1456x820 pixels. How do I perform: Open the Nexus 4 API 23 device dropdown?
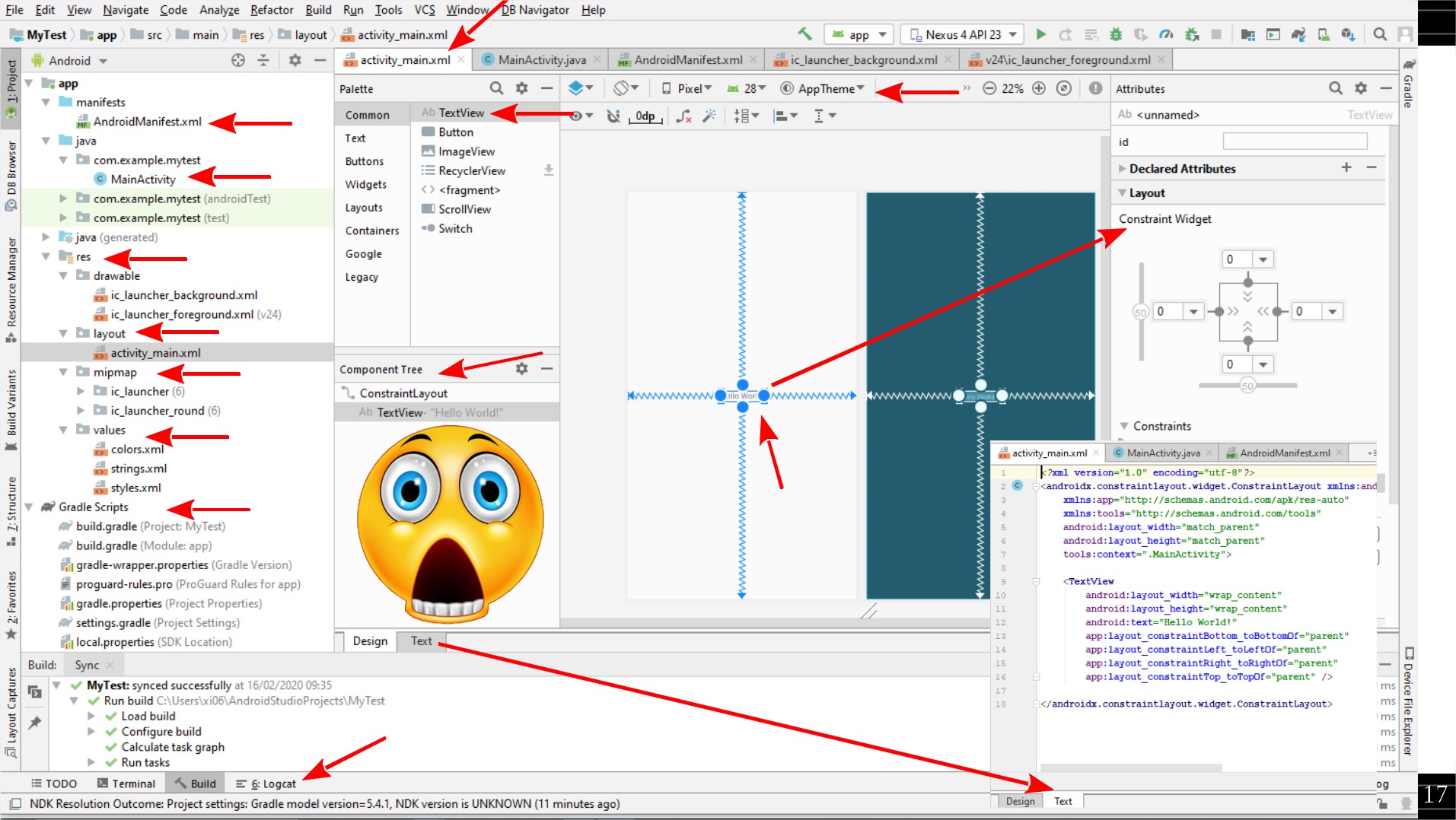tap(962, 34)
